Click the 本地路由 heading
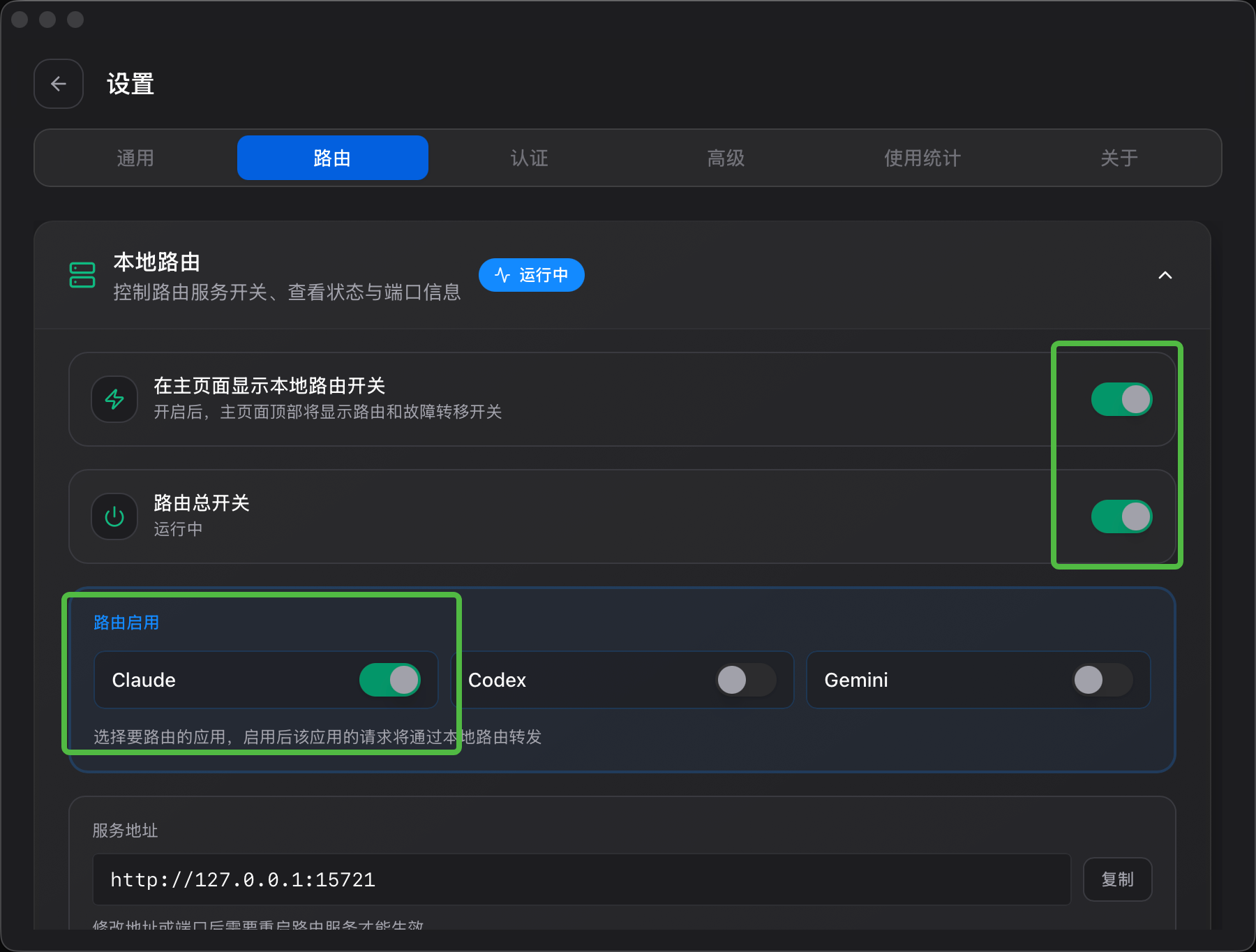This screenshot has width=1256, height=952. (157, 262)
